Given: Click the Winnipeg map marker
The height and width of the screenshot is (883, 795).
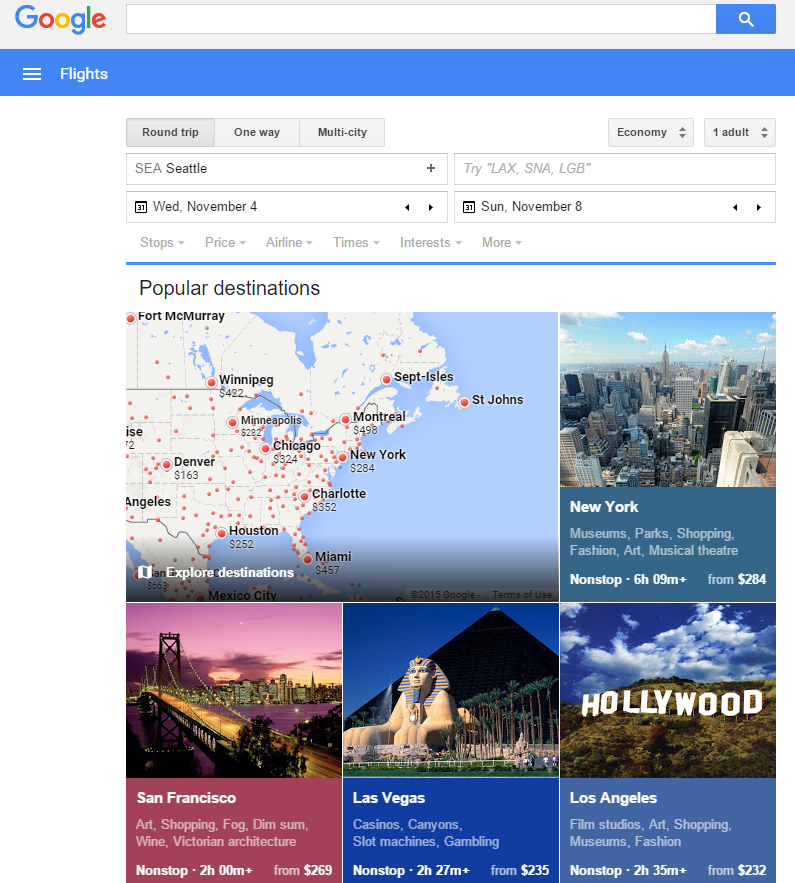Looking at the screenshot, I should [211, 382].
